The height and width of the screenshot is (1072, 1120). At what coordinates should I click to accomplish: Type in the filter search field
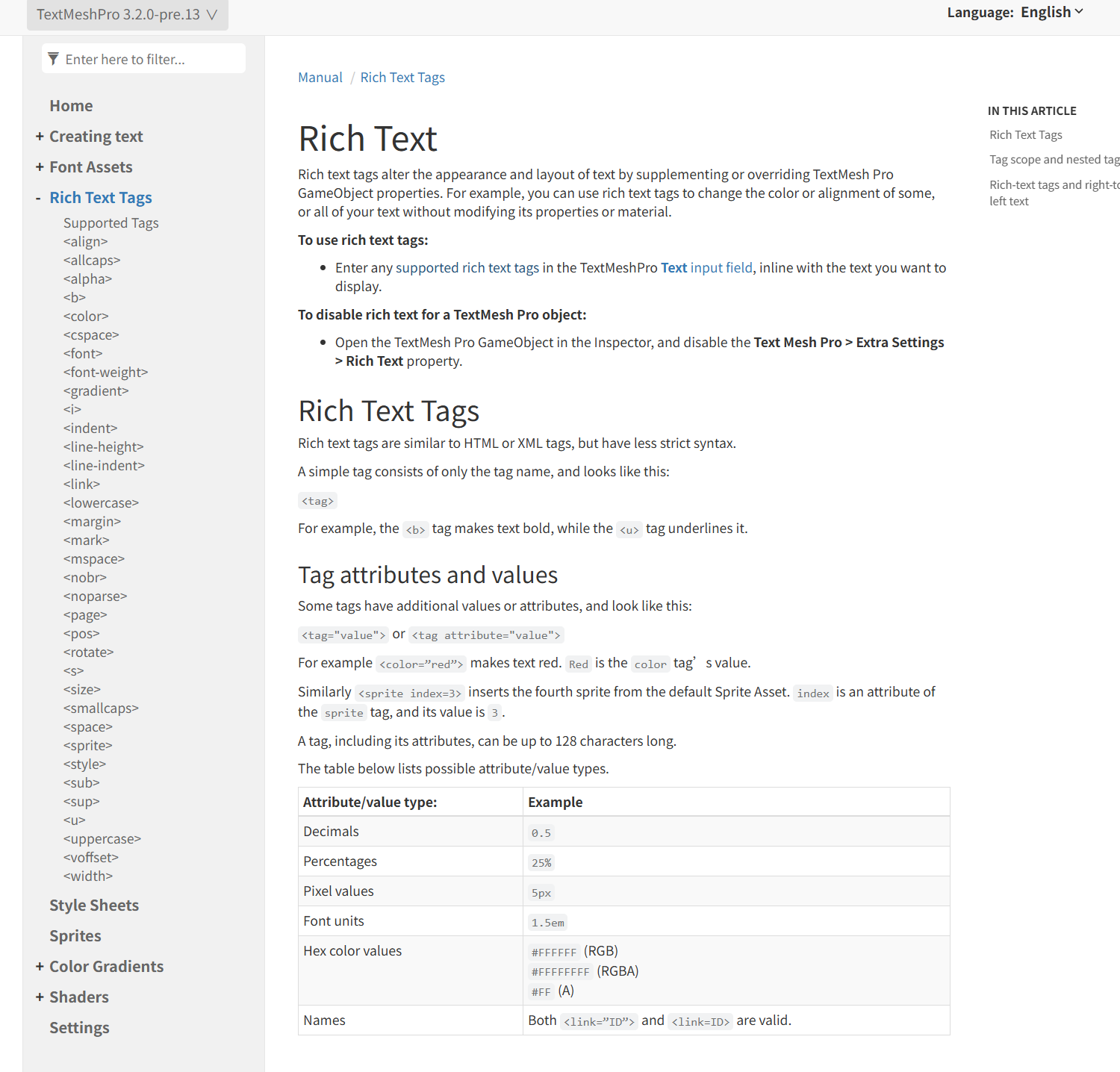click(x=149, y=59)
